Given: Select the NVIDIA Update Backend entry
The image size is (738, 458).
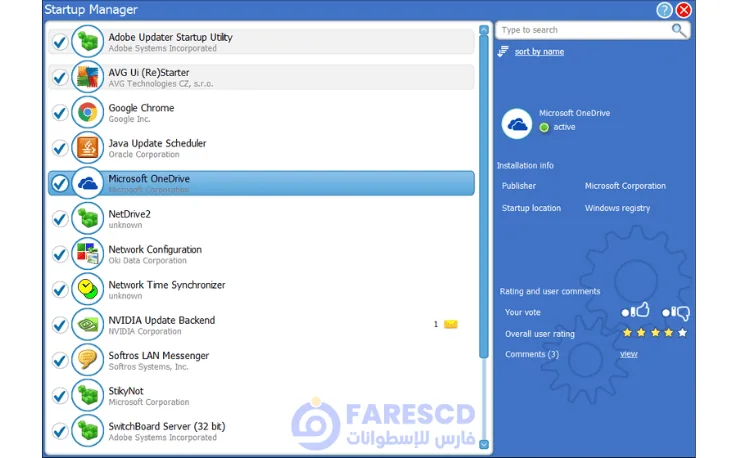Looking at the screenshot, I should pos(161,320).
